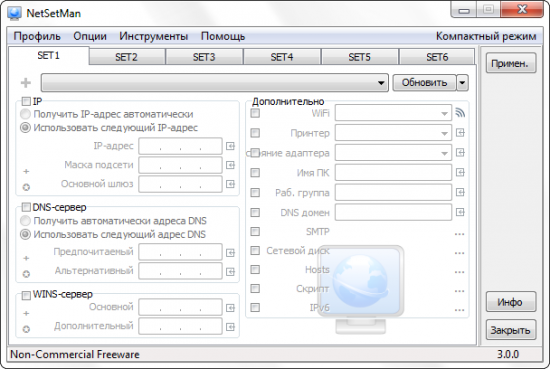This screenshot has width=550, height=369.
Task: Click the large plus icon left of adapter list
Action: (26, 83)
